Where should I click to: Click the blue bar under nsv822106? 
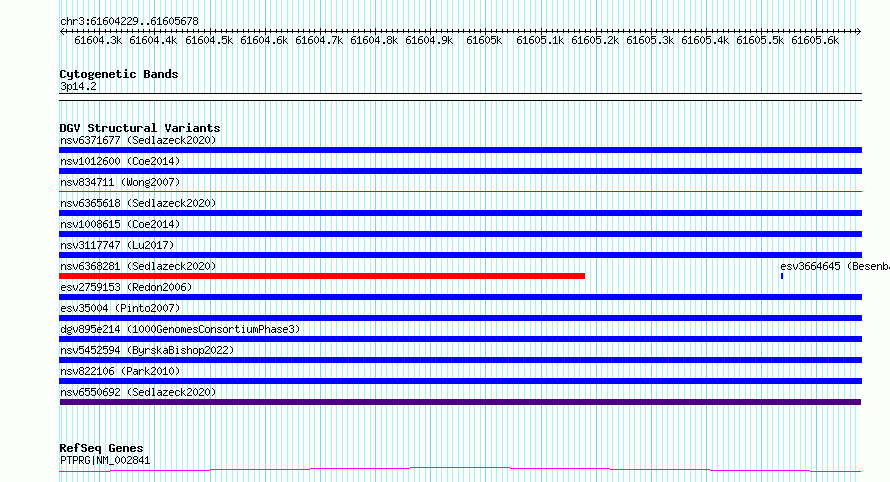click(460, 381)
